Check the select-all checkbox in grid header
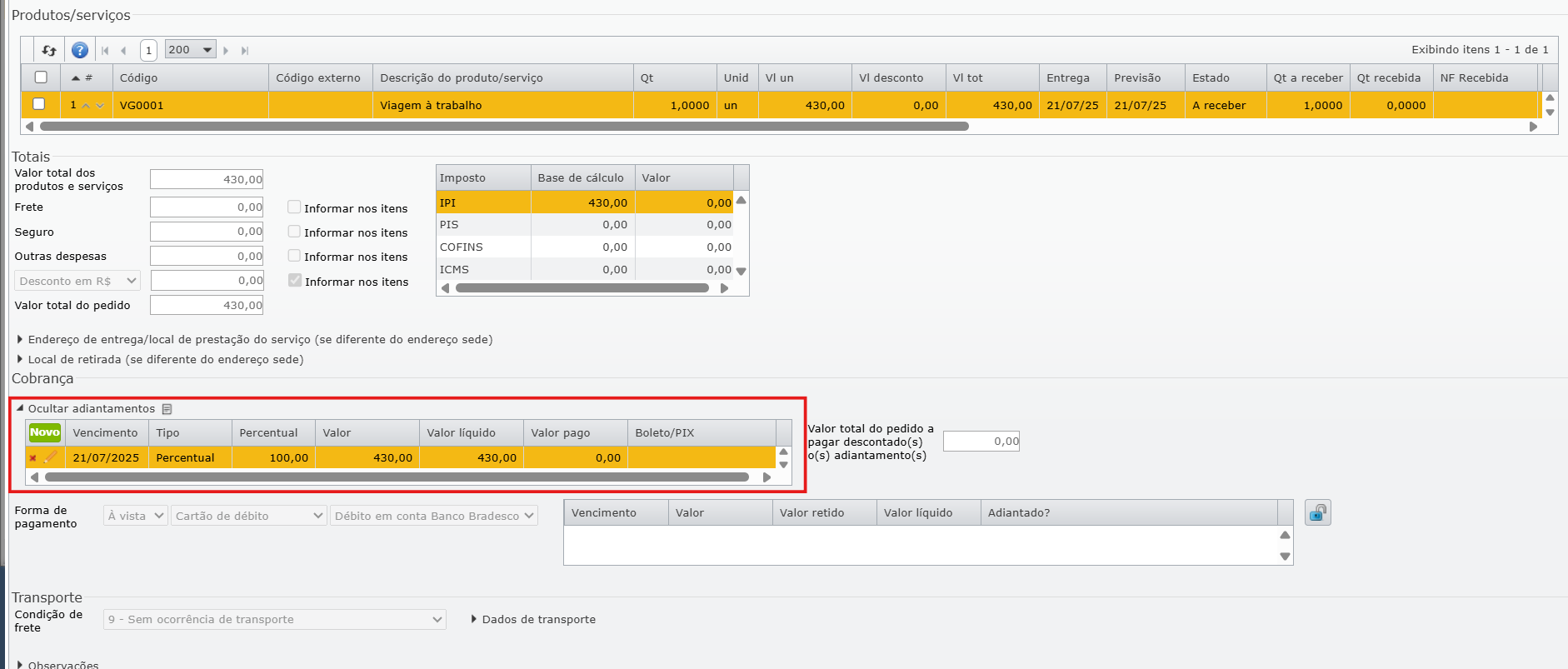1568x669 pixels. click(x=41, y=77)
